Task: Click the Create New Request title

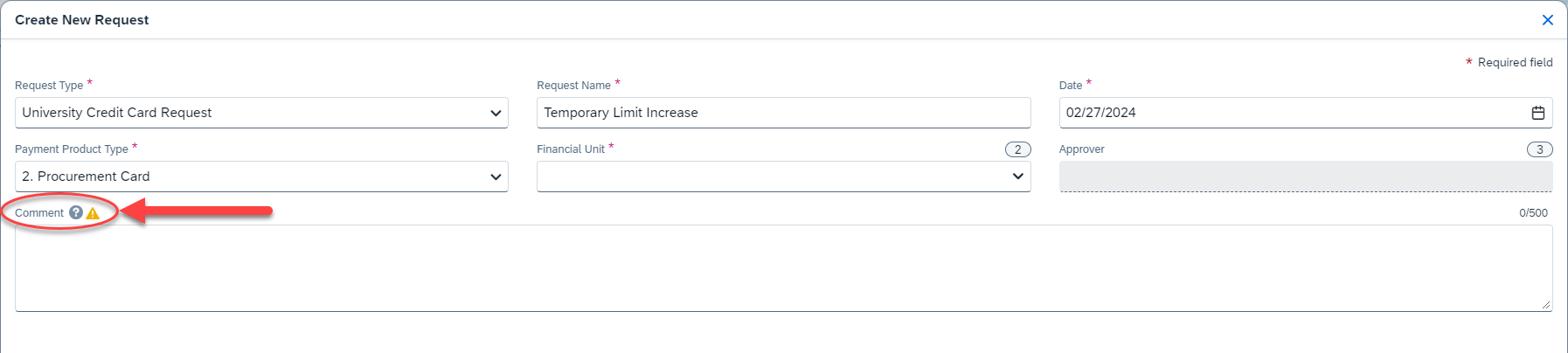Action: [x=82, y=20]
